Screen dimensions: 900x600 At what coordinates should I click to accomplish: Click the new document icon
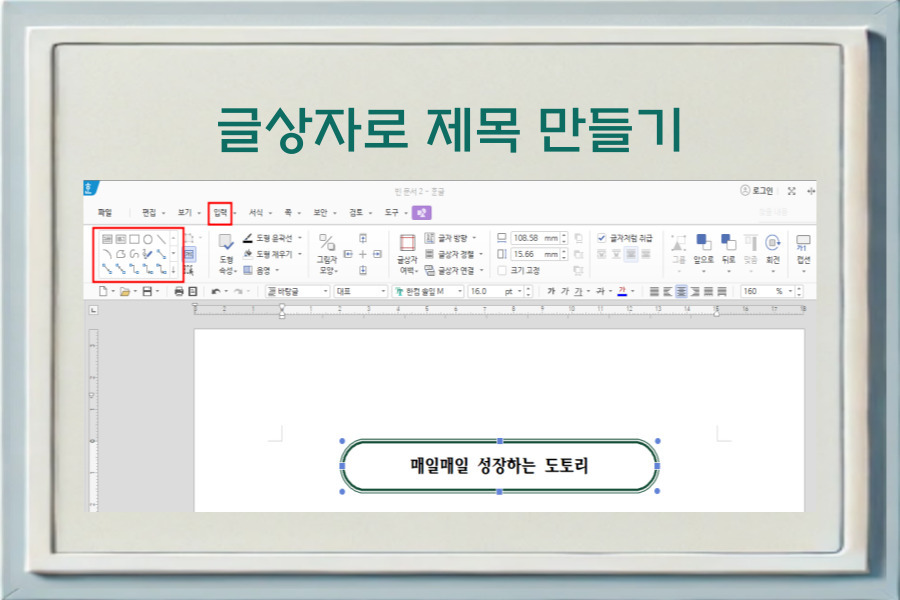point(103,292)
